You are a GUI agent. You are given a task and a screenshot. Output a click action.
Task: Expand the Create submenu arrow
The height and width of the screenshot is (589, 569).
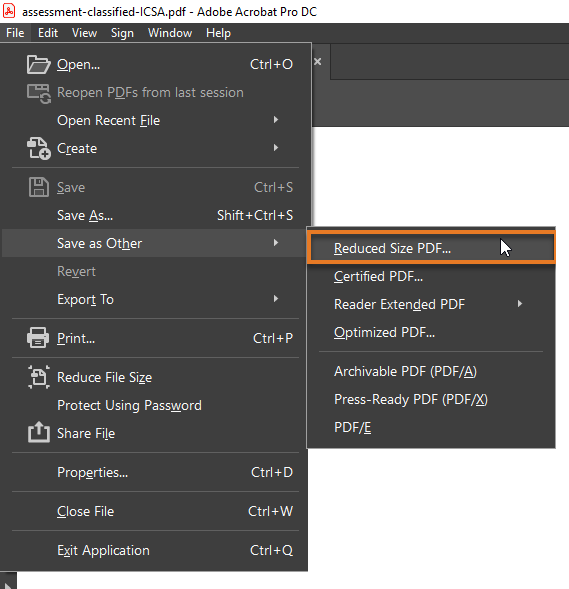[276, 148]
